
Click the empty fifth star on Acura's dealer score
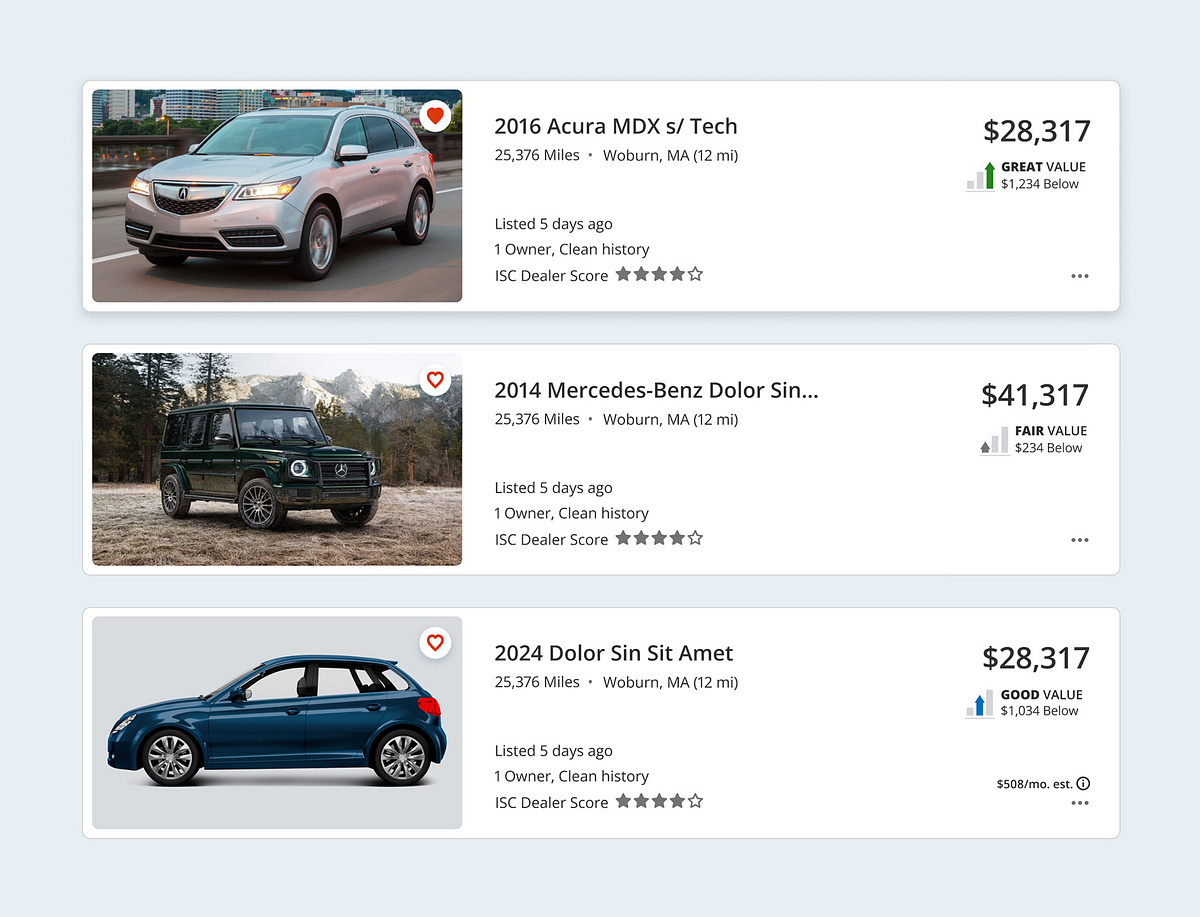696,274
